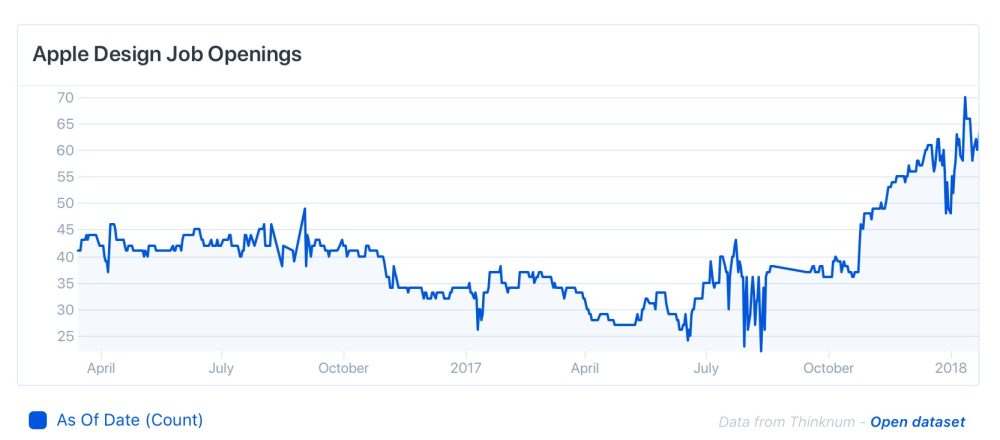Select the 2018 x-axis label

click(949, 368)
